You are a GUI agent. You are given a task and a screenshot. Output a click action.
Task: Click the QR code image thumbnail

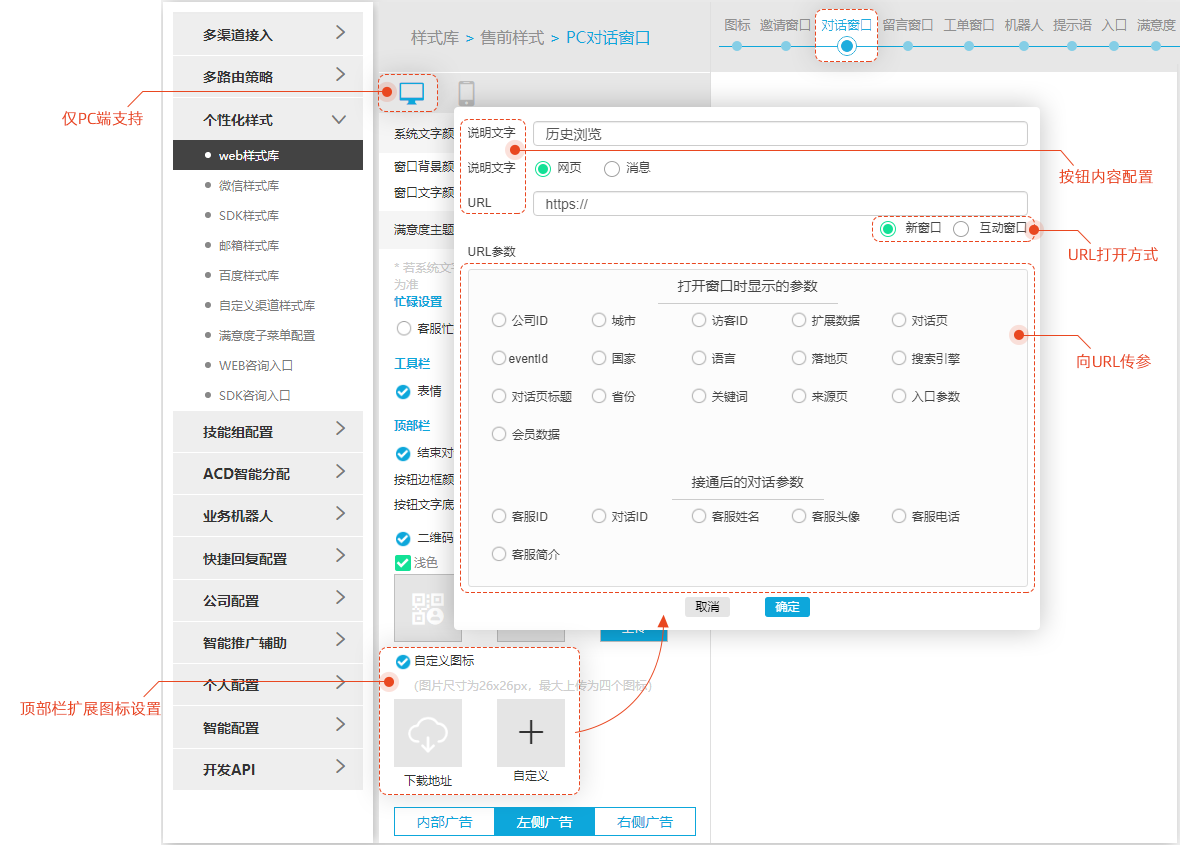[x=428, y=608]
